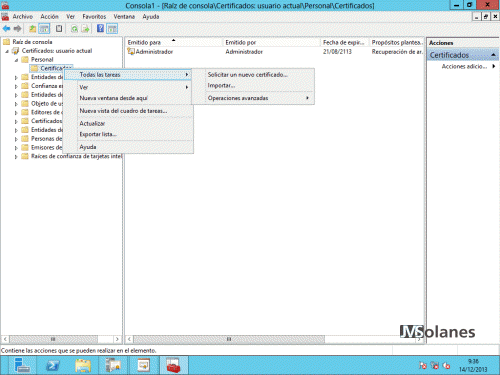Choose Todas las tareas in context menu
Viewport: 500px width, 375px height.
tap(128, 75)
